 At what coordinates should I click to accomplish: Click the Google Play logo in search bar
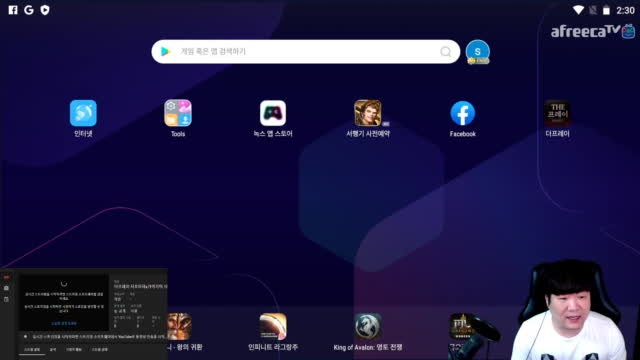coord(166,51)
